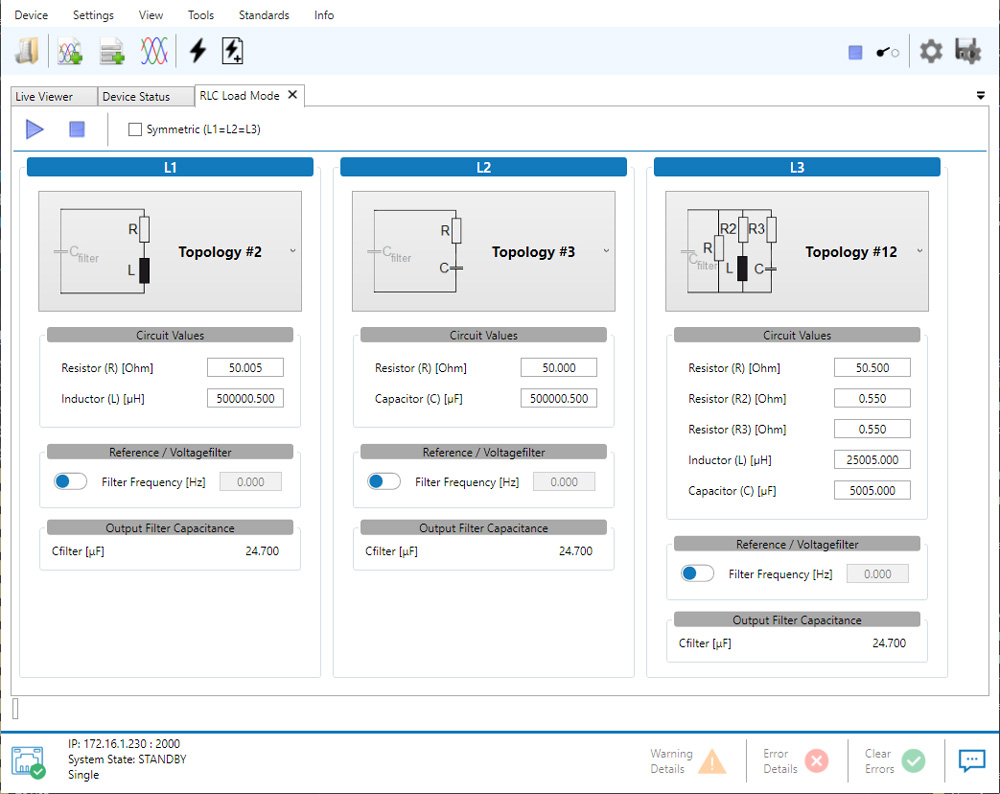
Task: Switch to the Device Status tab
Action: [x=136, y=97]
